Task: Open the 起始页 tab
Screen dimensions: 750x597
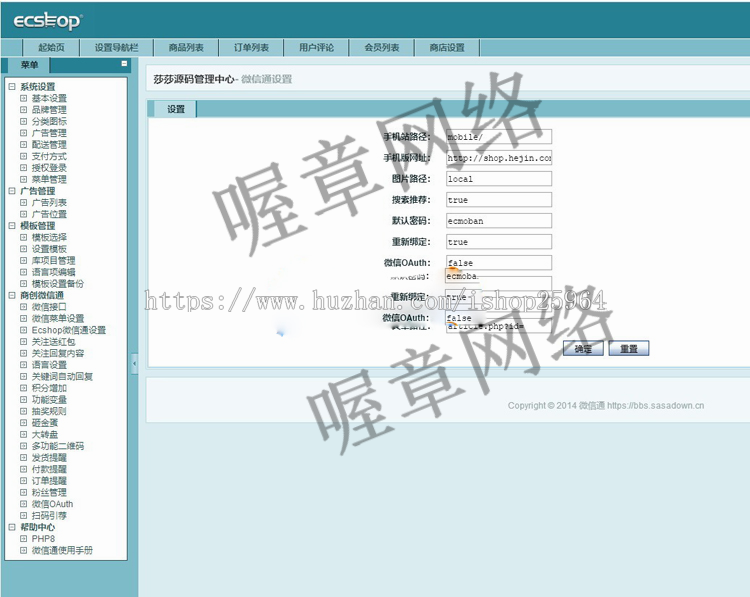Action: (x=51, y=47)
